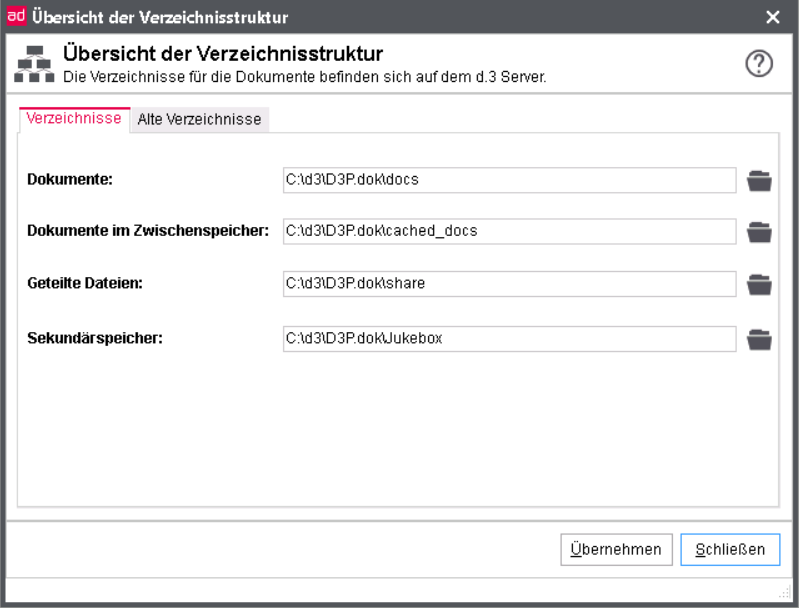Open help via the question mark icon
This screenshot has height=608, width=799.
point(759,64)
